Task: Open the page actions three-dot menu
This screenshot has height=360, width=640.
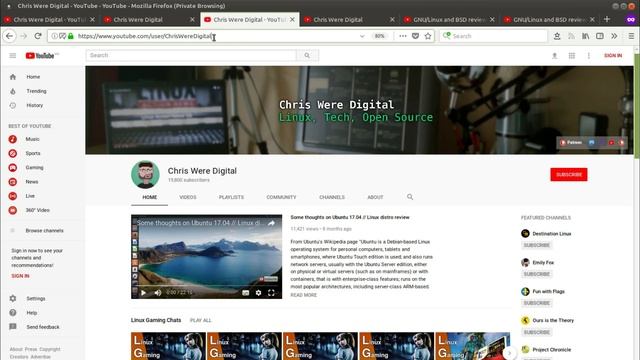Action: 403,36
